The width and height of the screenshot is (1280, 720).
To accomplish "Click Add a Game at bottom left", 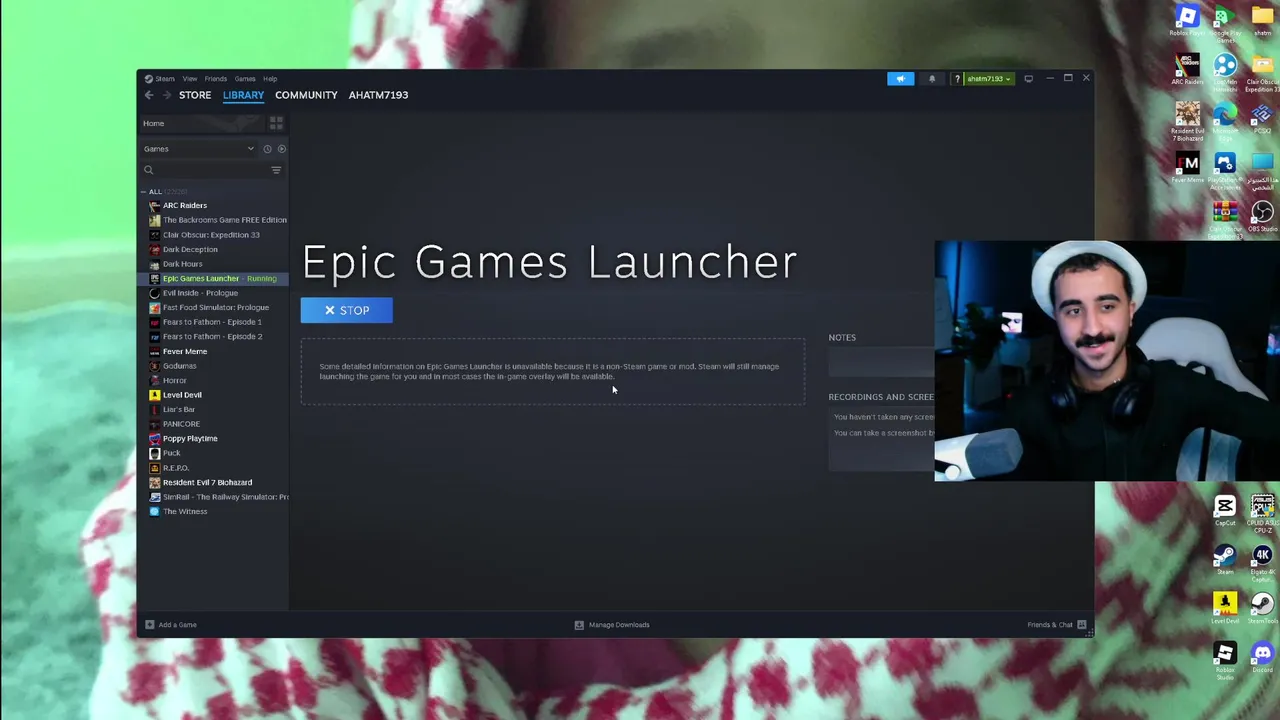I will tap(171, 625).
